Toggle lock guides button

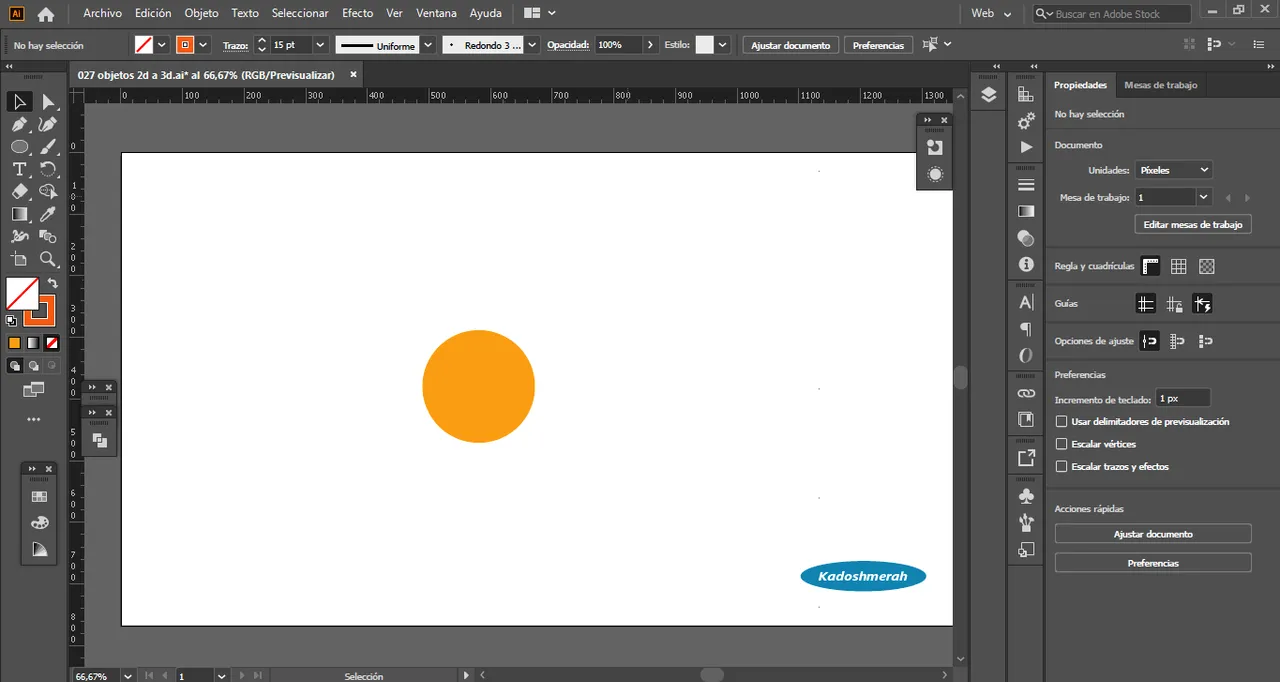pyautogui.click(x=1175, y=303)
